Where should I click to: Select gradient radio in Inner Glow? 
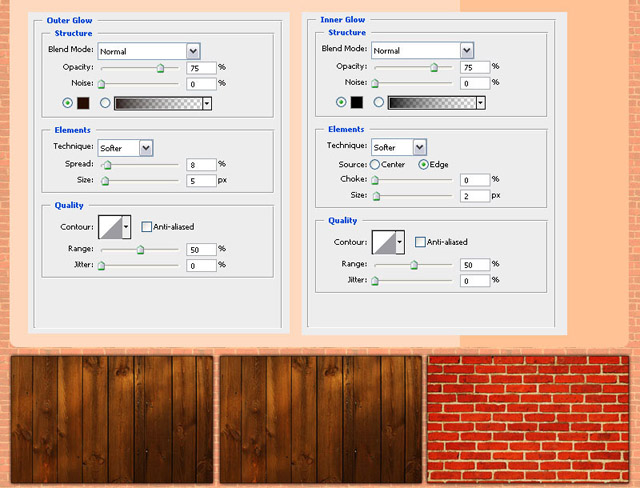pos(378,102)
